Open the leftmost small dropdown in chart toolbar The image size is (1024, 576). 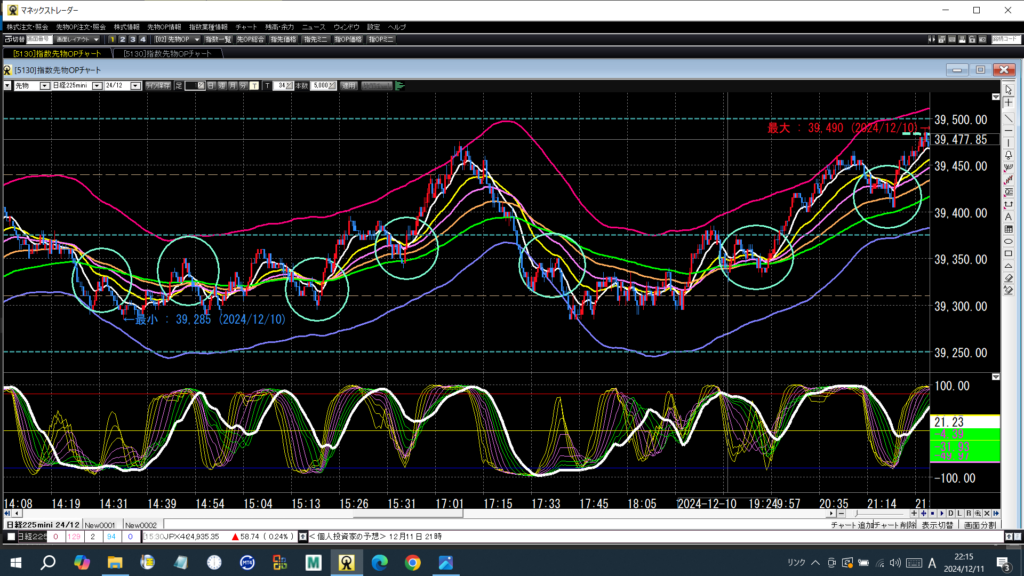7,86
